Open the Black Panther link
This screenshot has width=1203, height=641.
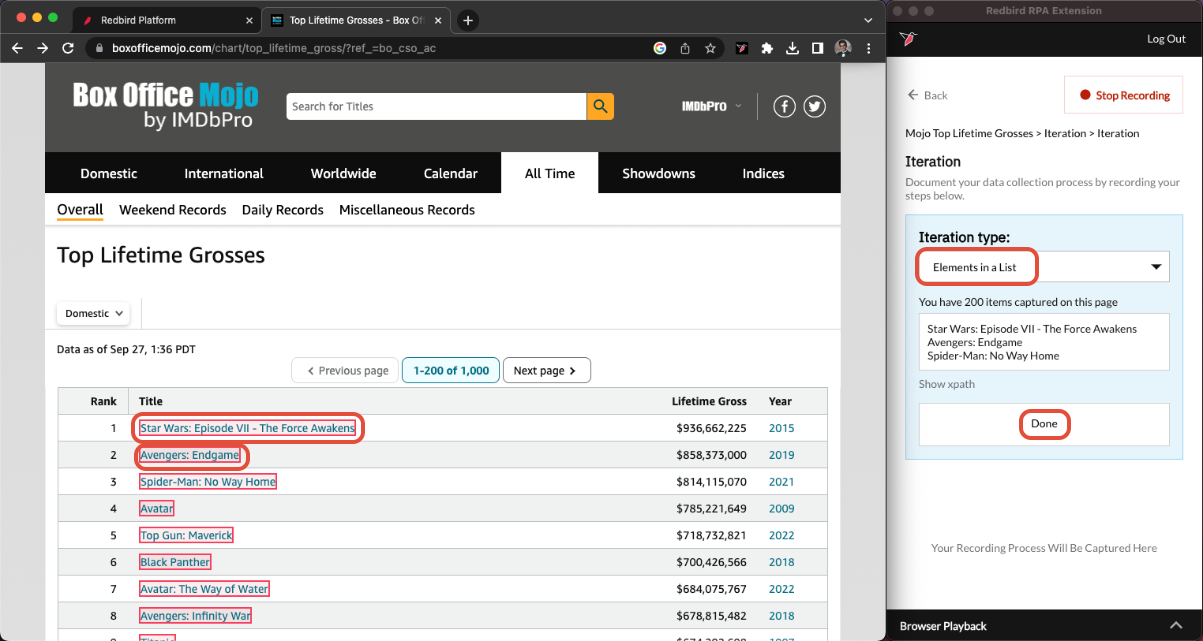[175, 562]
